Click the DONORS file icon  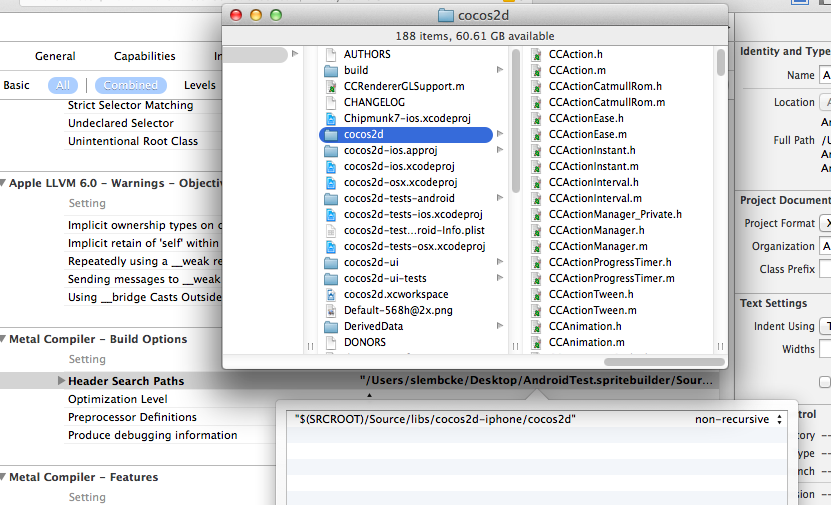[331, 342]
